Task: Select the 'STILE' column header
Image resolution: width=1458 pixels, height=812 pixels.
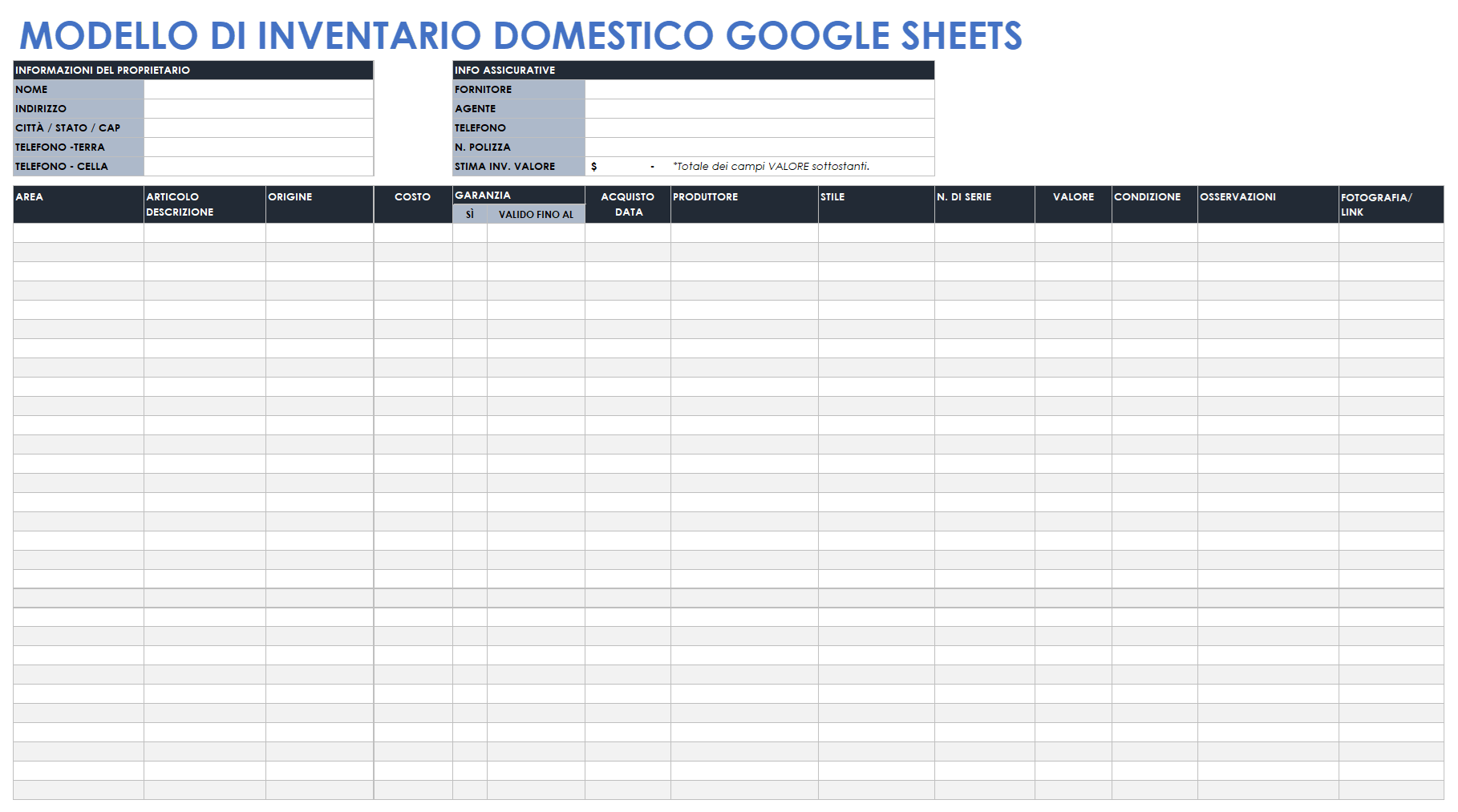Action: (x=877, y=204)
